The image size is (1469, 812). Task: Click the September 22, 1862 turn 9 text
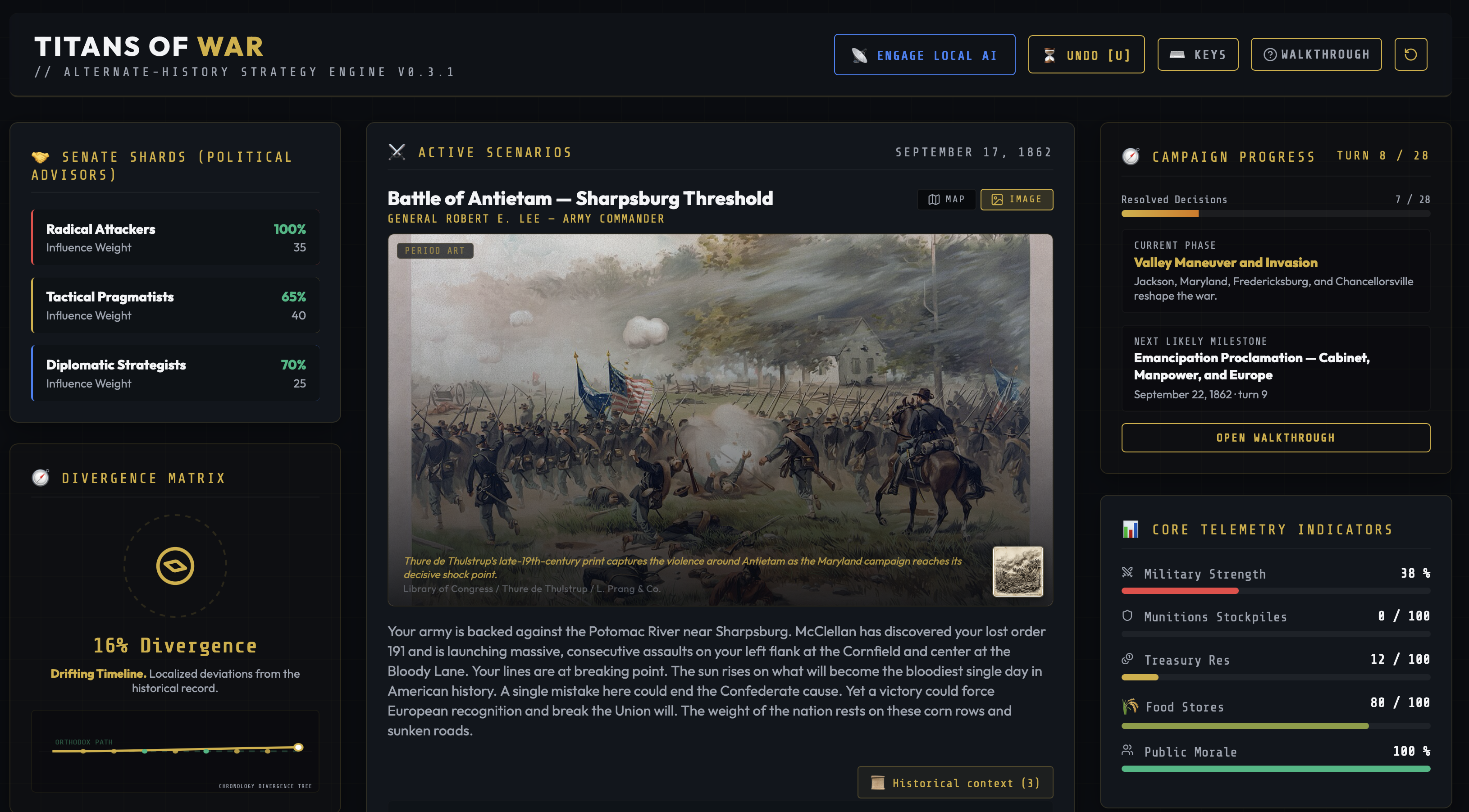pos(1200,394)
